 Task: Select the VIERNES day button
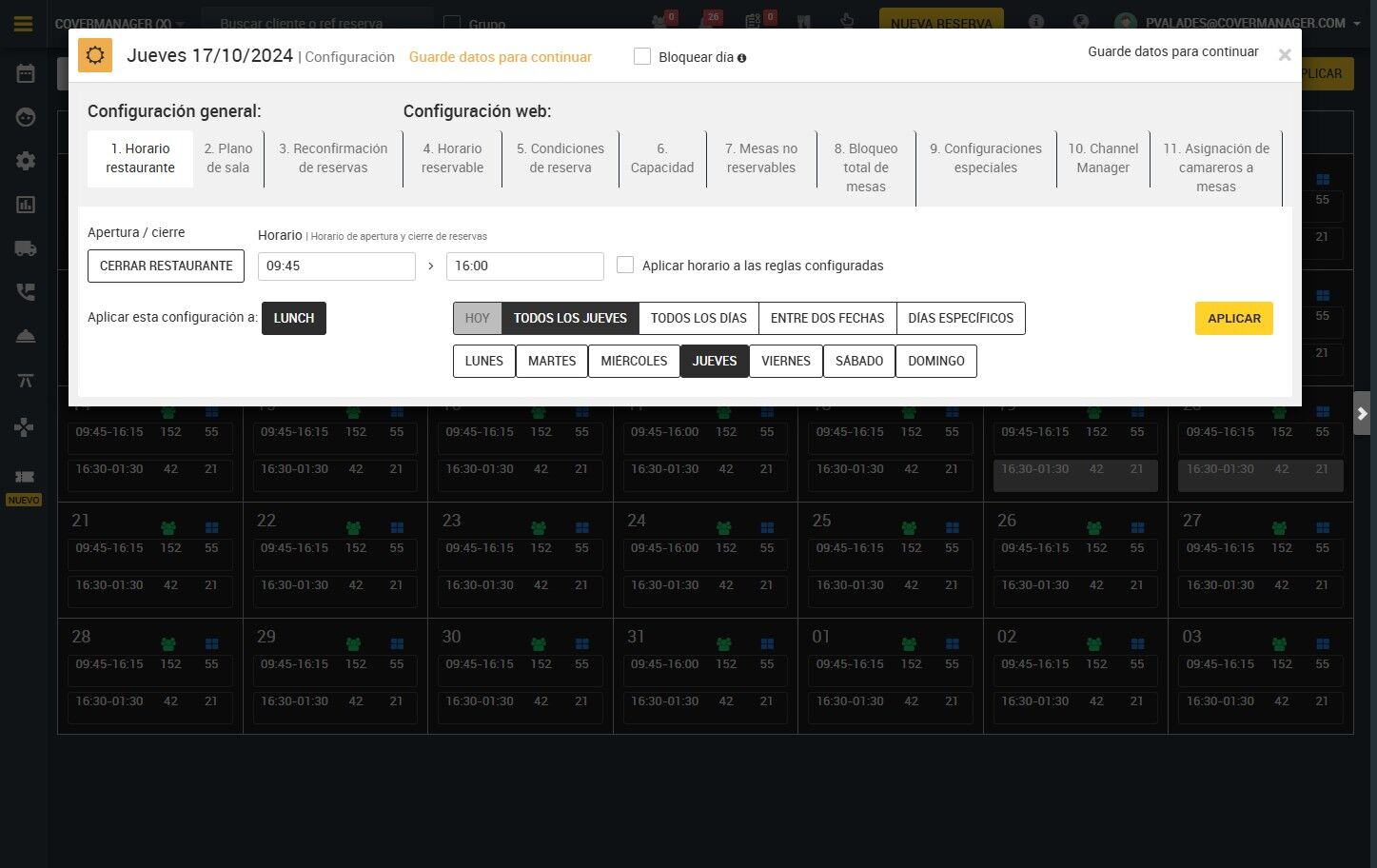pyautogui.click(x=786, y=361)
